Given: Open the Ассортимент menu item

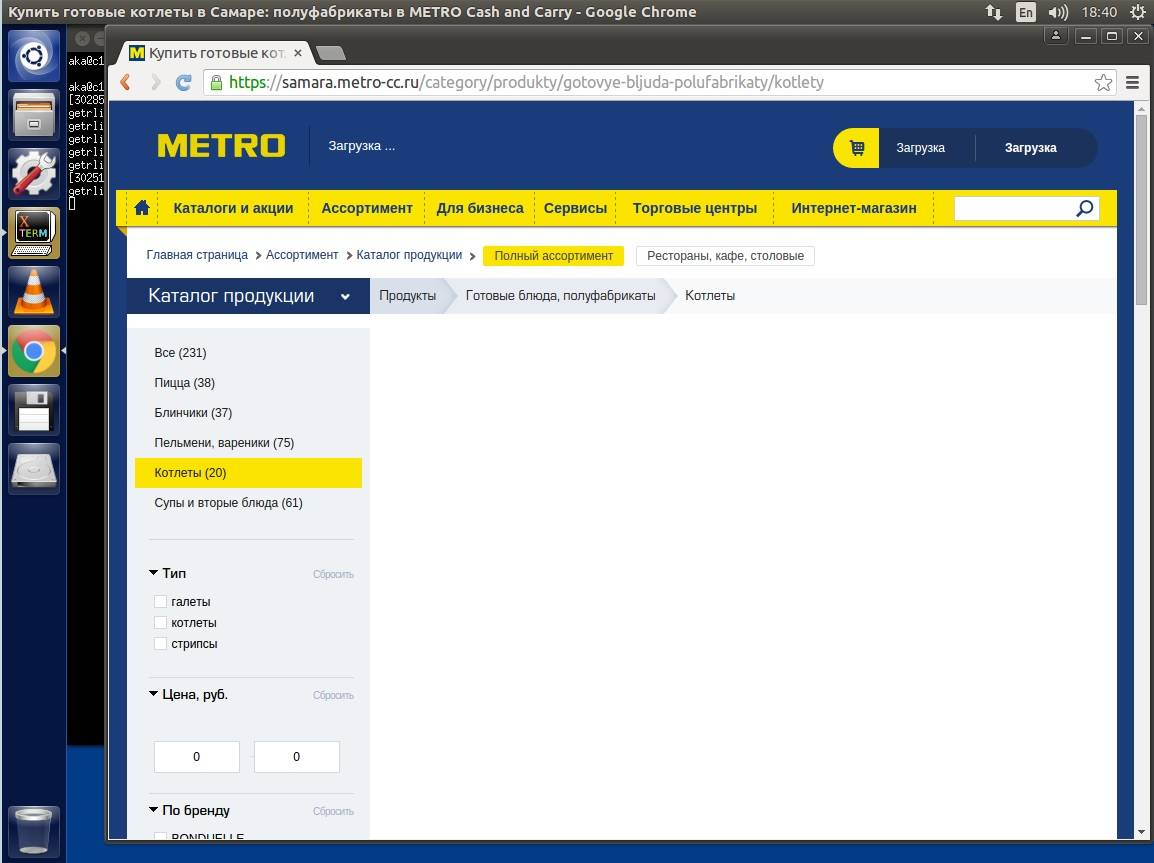Looking at the screenshot, I should (x=366, y=208).
